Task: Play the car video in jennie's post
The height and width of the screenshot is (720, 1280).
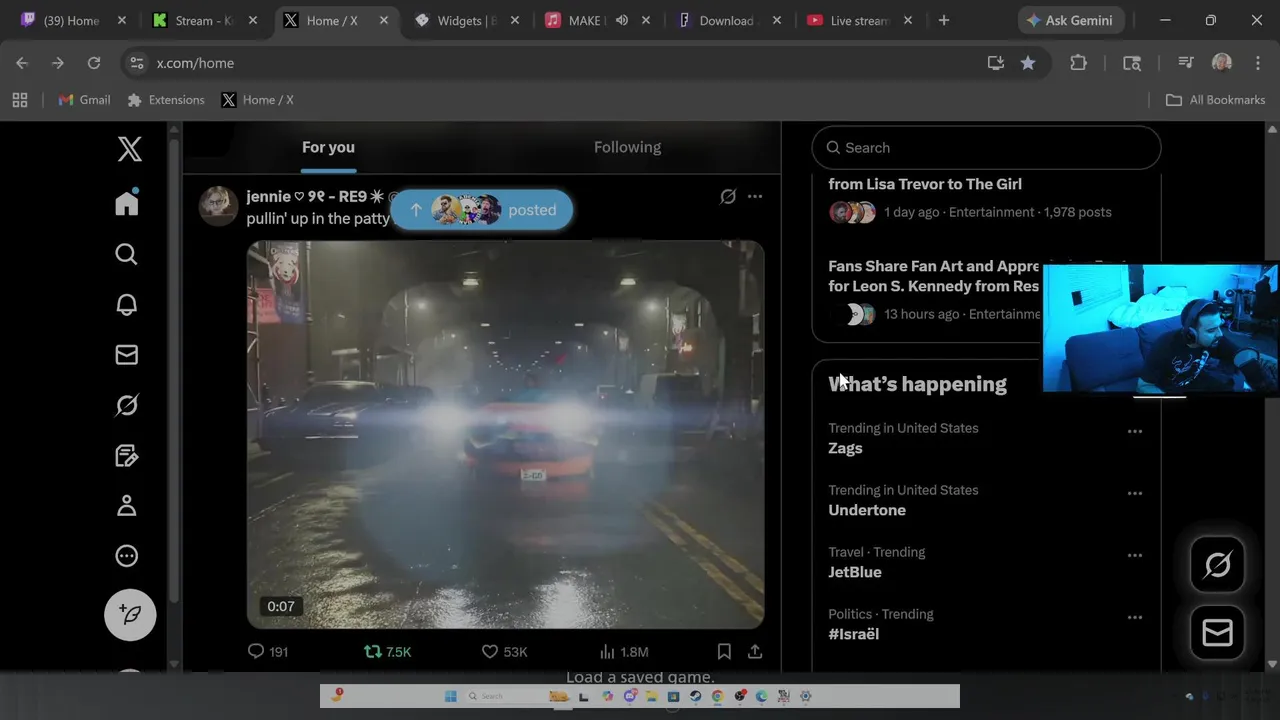Action: pyautogui.click(x=505, y=435)
